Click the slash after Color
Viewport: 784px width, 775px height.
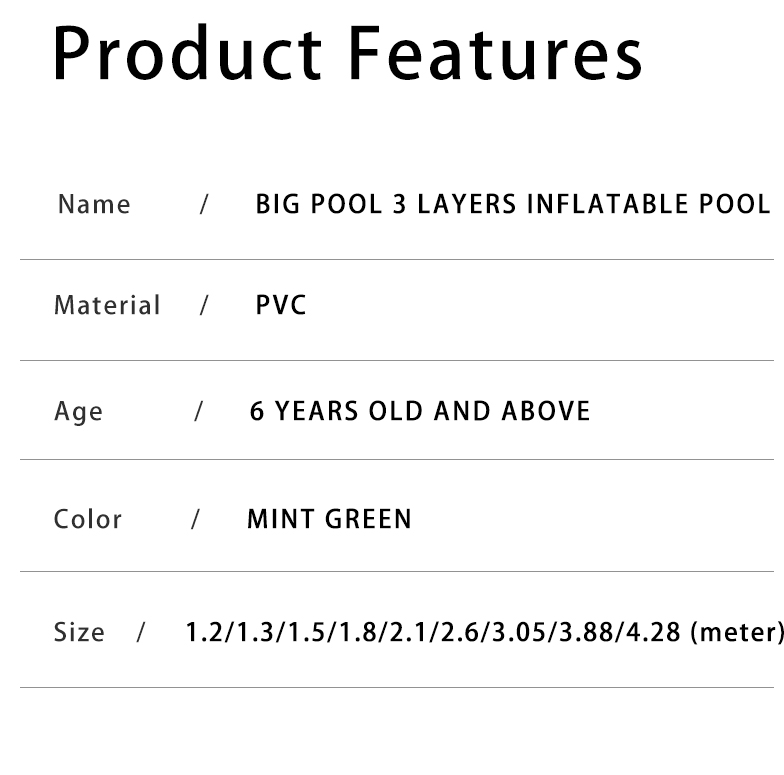pyautogui.click(x=196, y=519)
